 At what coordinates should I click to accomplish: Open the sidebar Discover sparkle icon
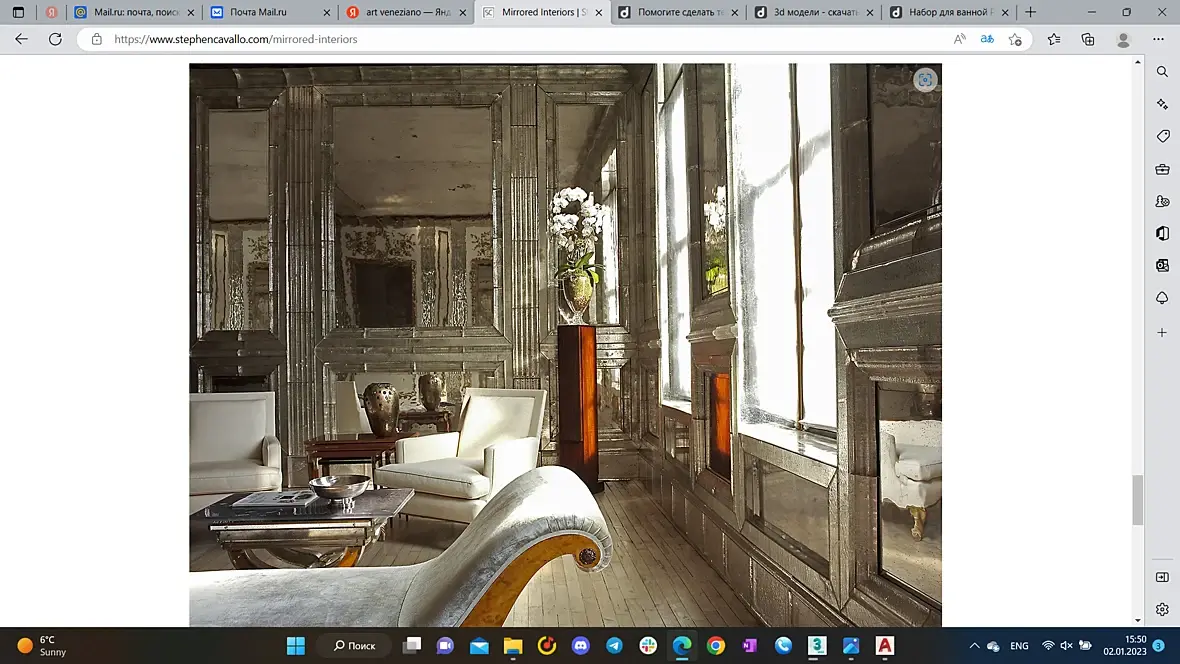tap(1162, 104)
